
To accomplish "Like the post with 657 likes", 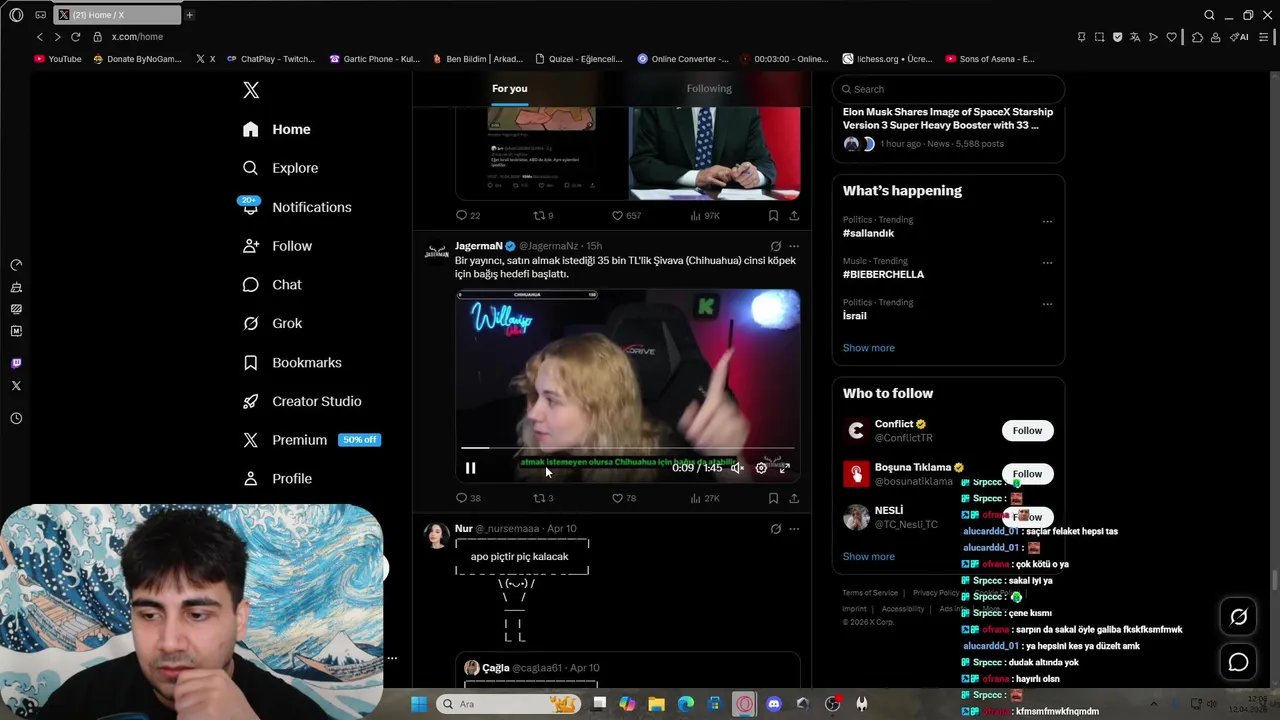I will point(626,216).
